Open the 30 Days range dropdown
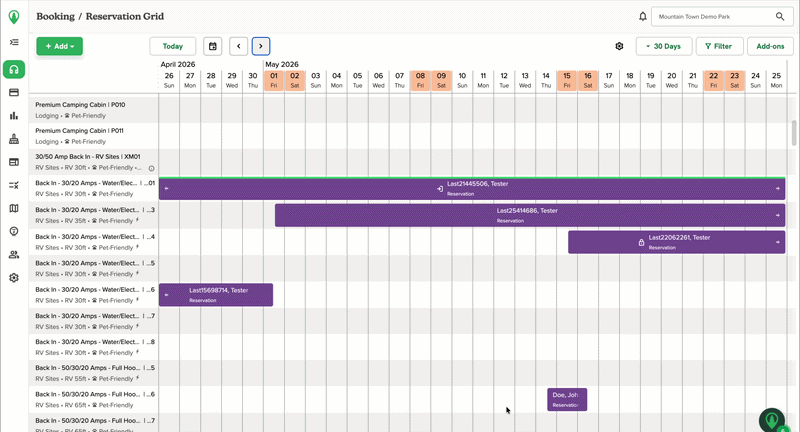 tap(664, 46)
